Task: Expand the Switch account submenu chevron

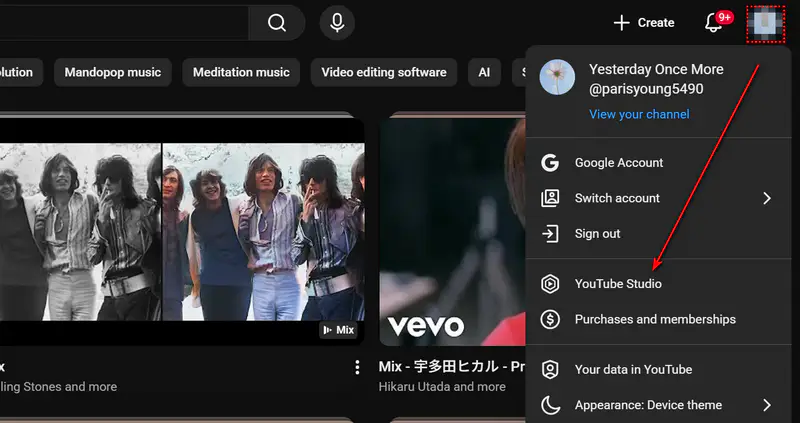Action: click(x=767, y=198)
